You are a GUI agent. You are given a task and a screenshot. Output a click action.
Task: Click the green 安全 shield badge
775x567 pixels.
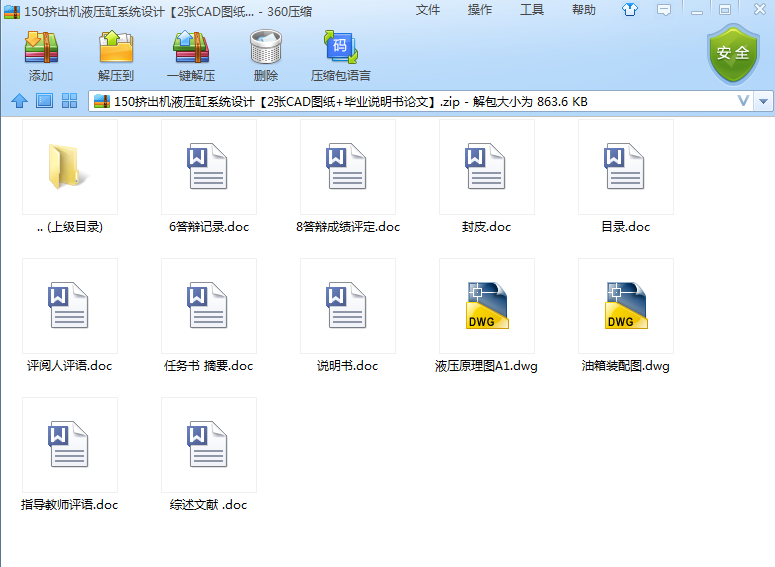[733, 54]
